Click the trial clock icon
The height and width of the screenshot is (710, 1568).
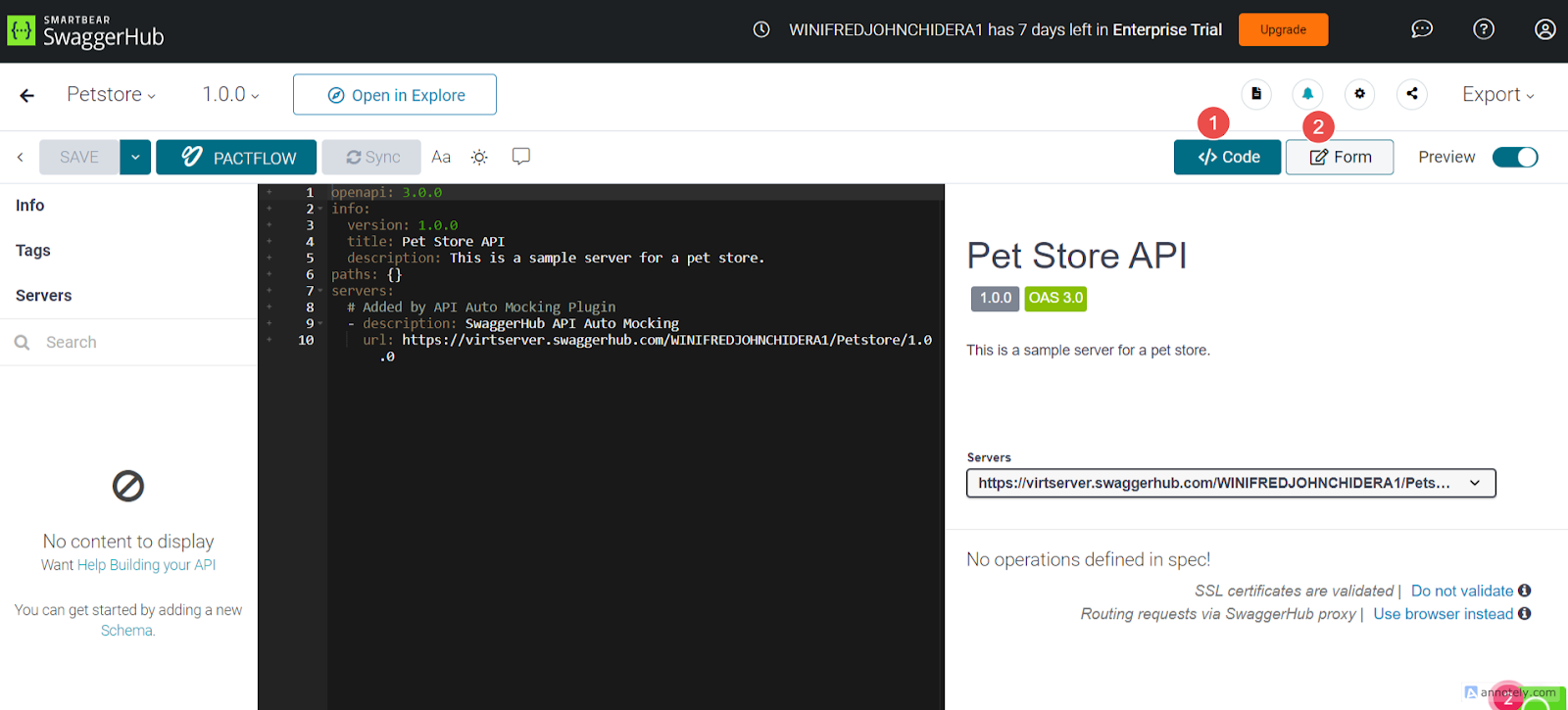click(761, 29)
